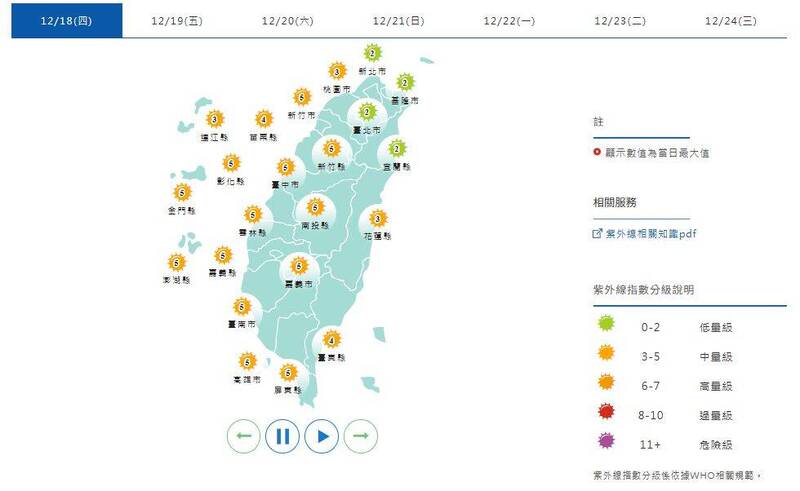Click the 南投縣 UV sun icon
This screenshot has height=491, width=800.
click(x=316, y=208)
